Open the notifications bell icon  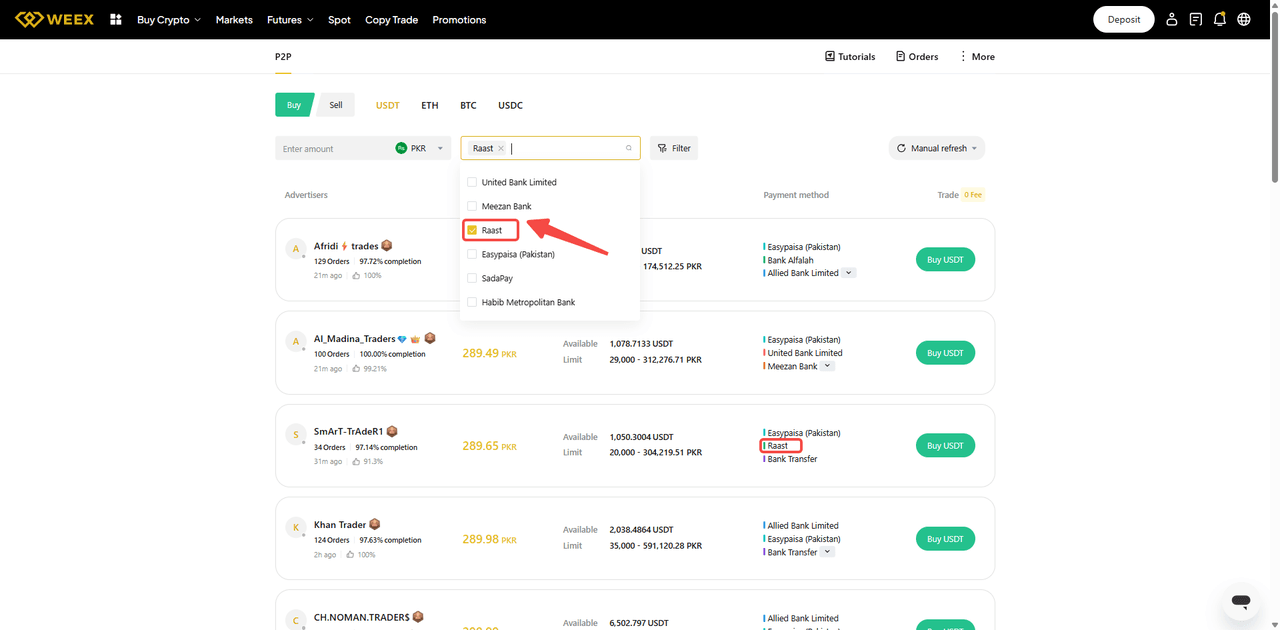[1220, 19]
